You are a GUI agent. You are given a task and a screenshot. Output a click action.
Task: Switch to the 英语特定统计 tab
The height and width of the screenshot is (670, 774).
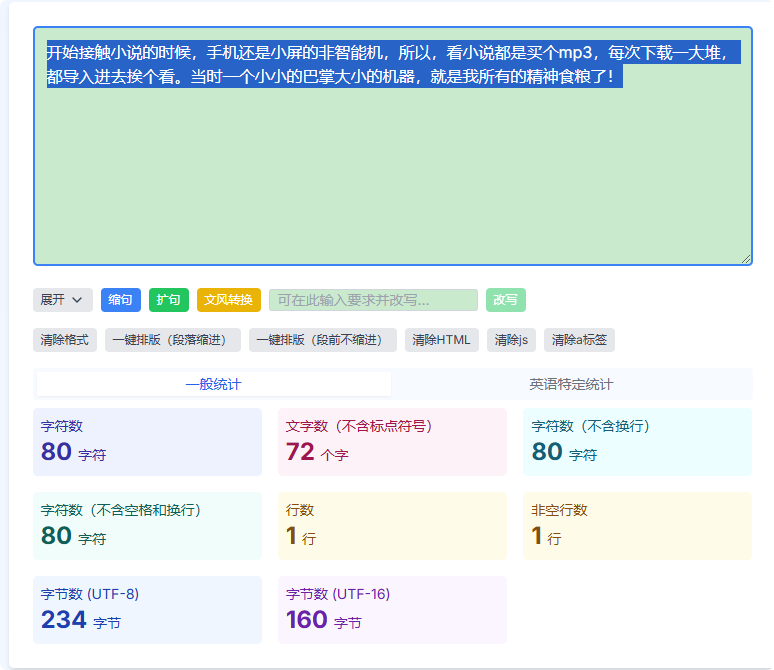(x=571, y=384)
